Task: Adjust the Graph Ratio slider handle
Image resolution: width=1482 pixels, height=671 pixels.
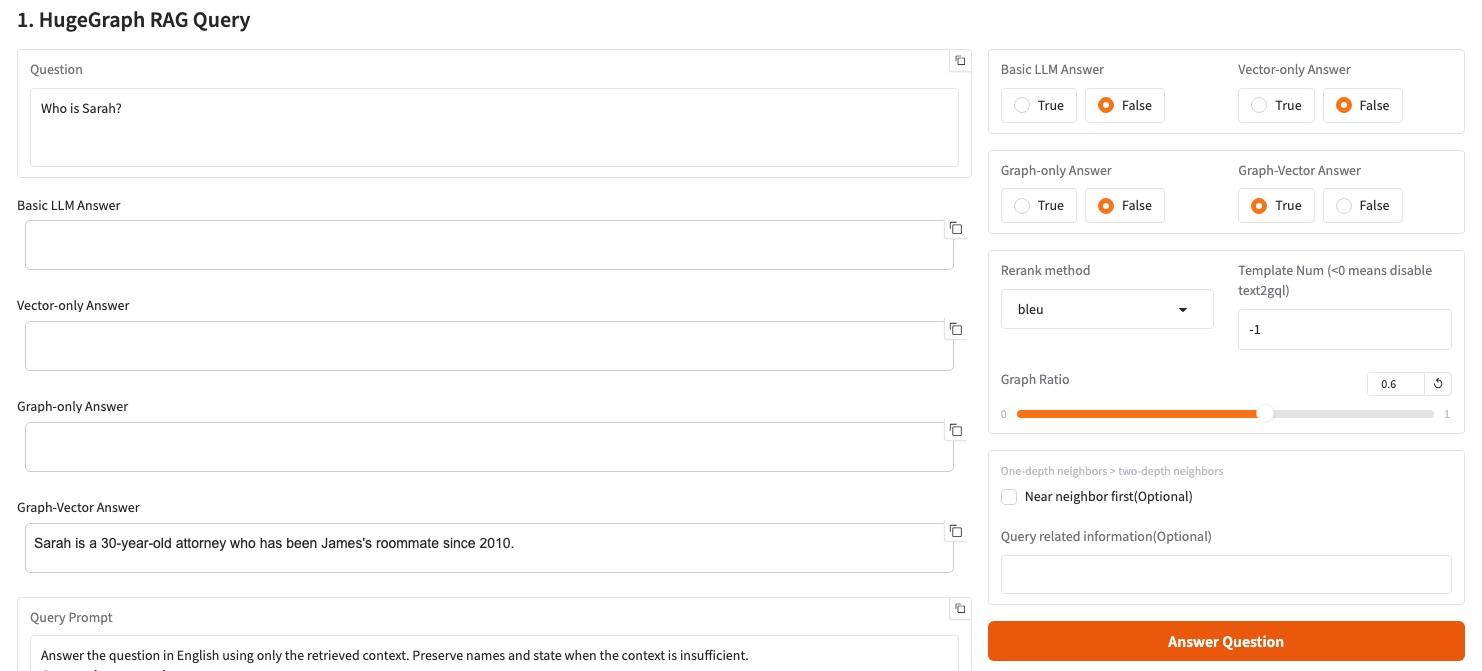Action: (1265, 414)
